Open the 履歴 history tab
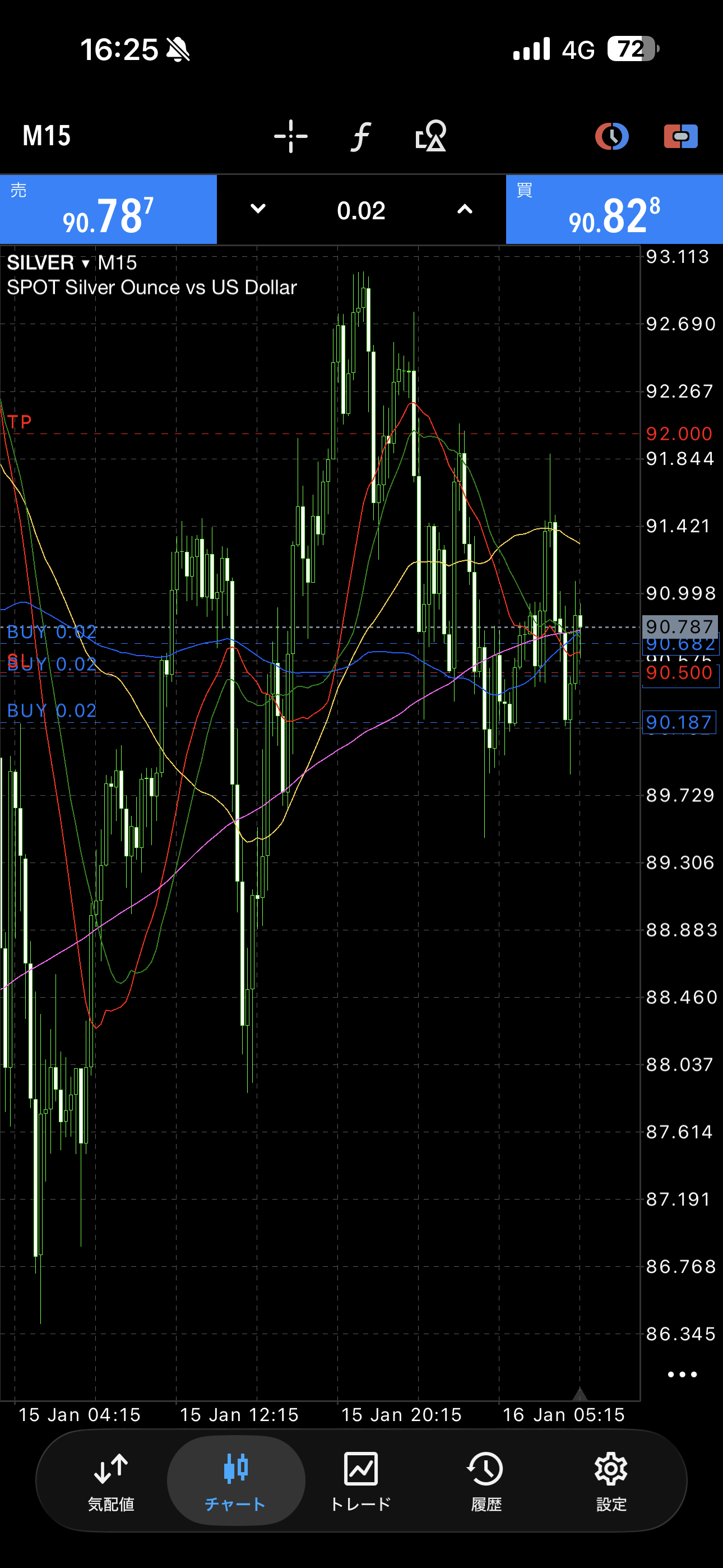Viewport: 723px width, 1568px height. pos(486,1481)
